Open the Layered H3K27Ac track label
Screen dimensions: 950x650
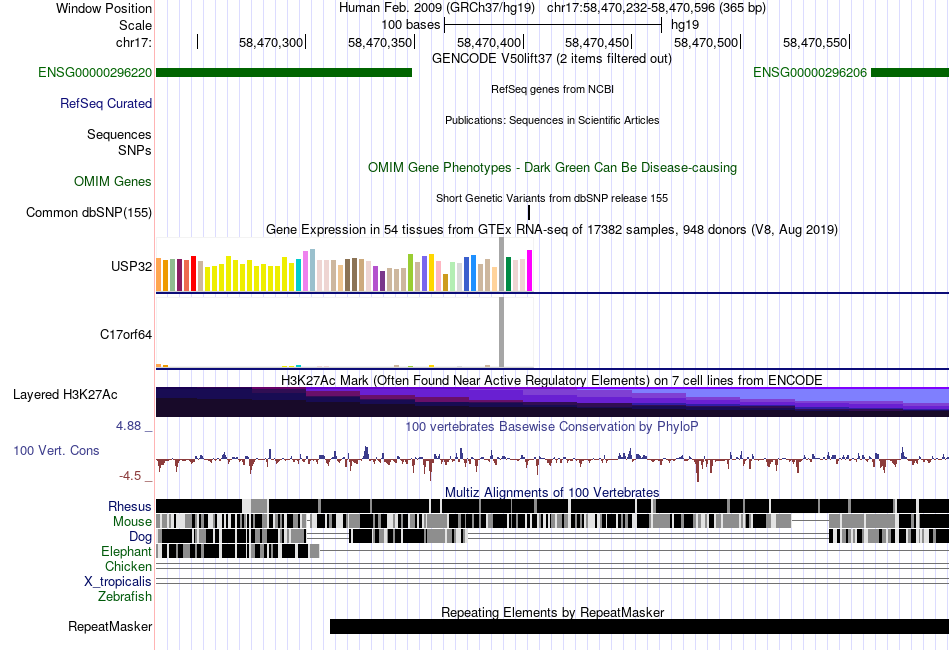[x=65, y=395]
